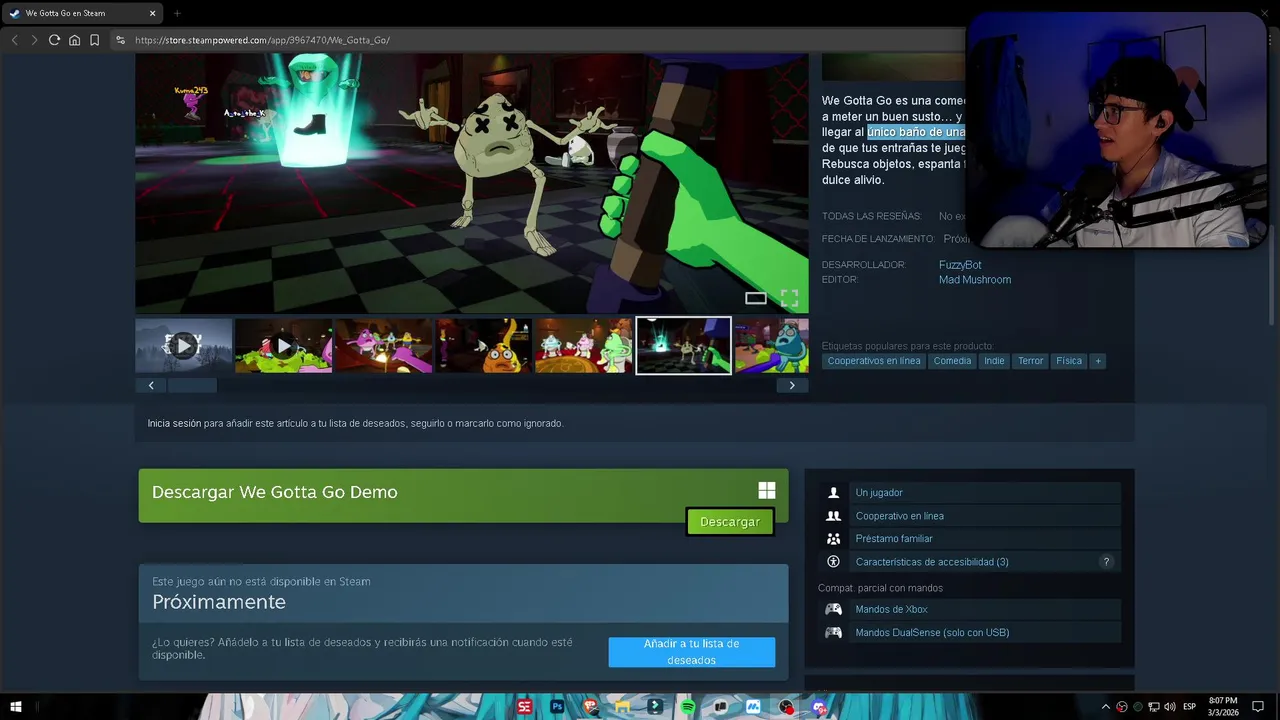
Task: Go back to the previous page
Action: coord(14,40)
